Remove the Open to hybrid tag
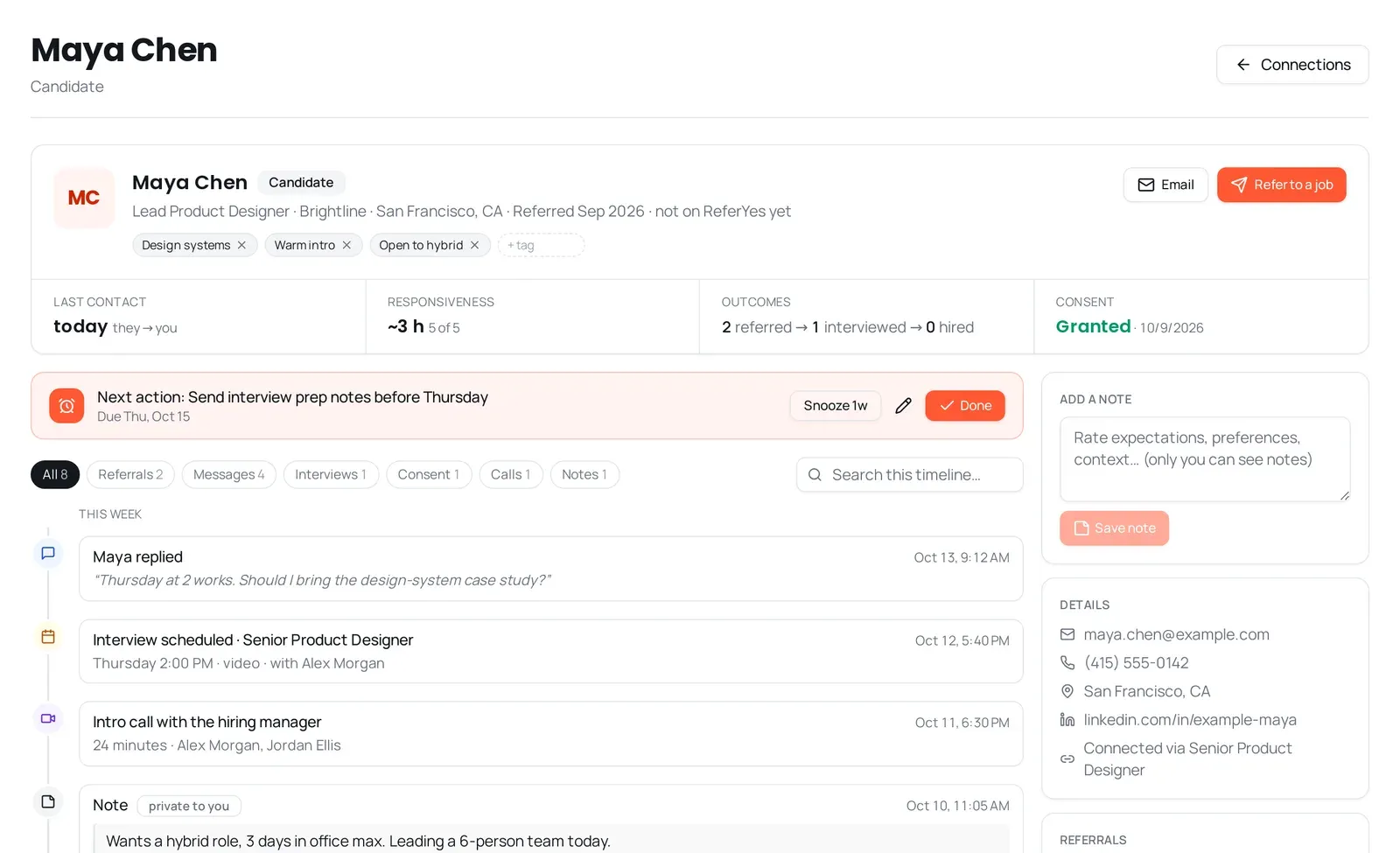 [x=474, y=245]
